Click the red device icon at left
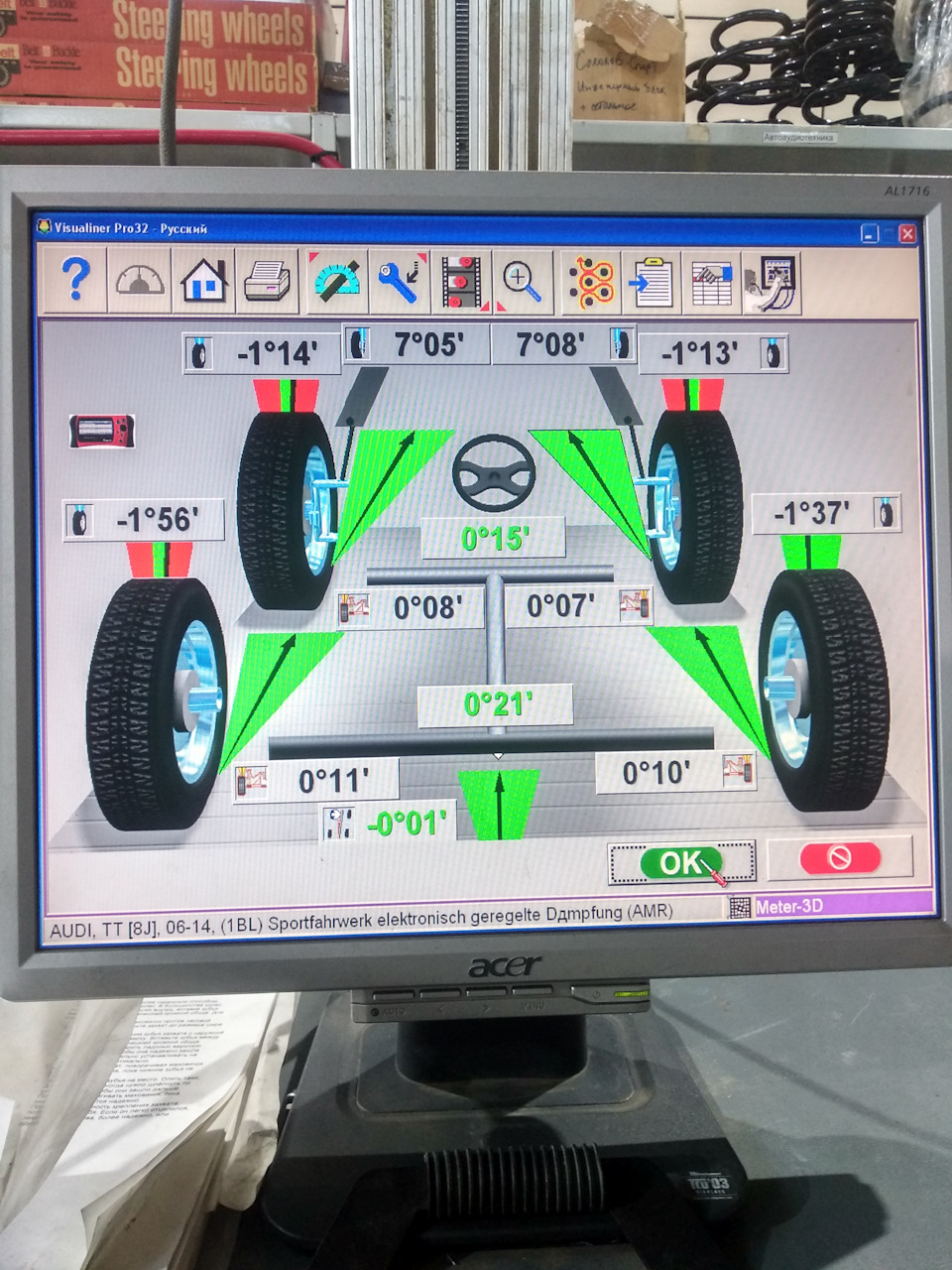This screenshot has height=1270, width=952. (101, 432)
